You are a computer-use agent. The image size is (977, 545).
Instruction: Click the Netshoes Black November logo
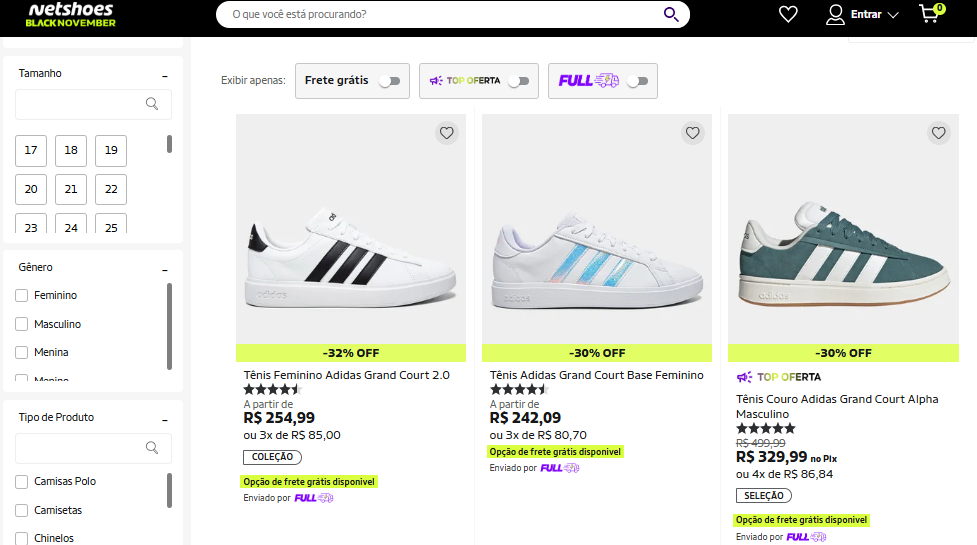tap(70, 14)
